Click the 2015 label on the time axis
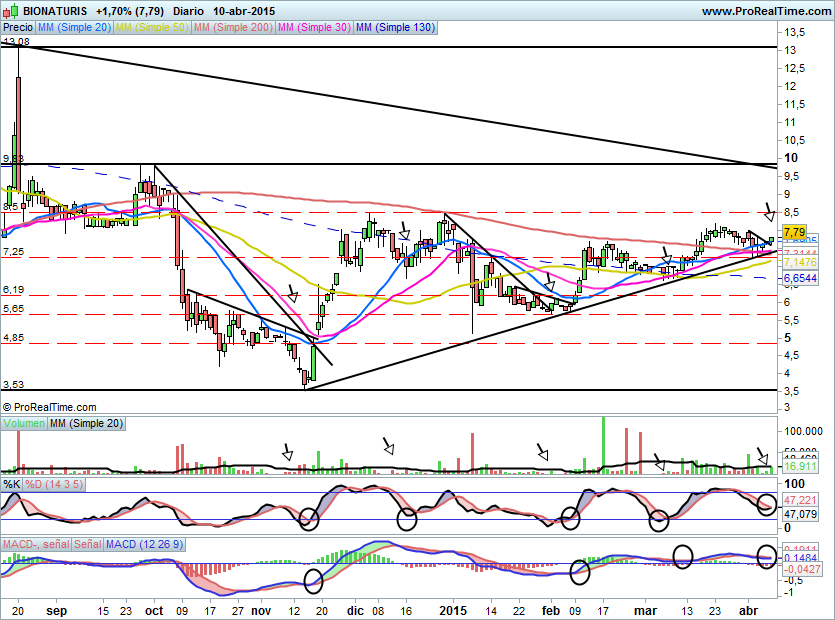Screen dimensions: 835x620 (454, 609)
